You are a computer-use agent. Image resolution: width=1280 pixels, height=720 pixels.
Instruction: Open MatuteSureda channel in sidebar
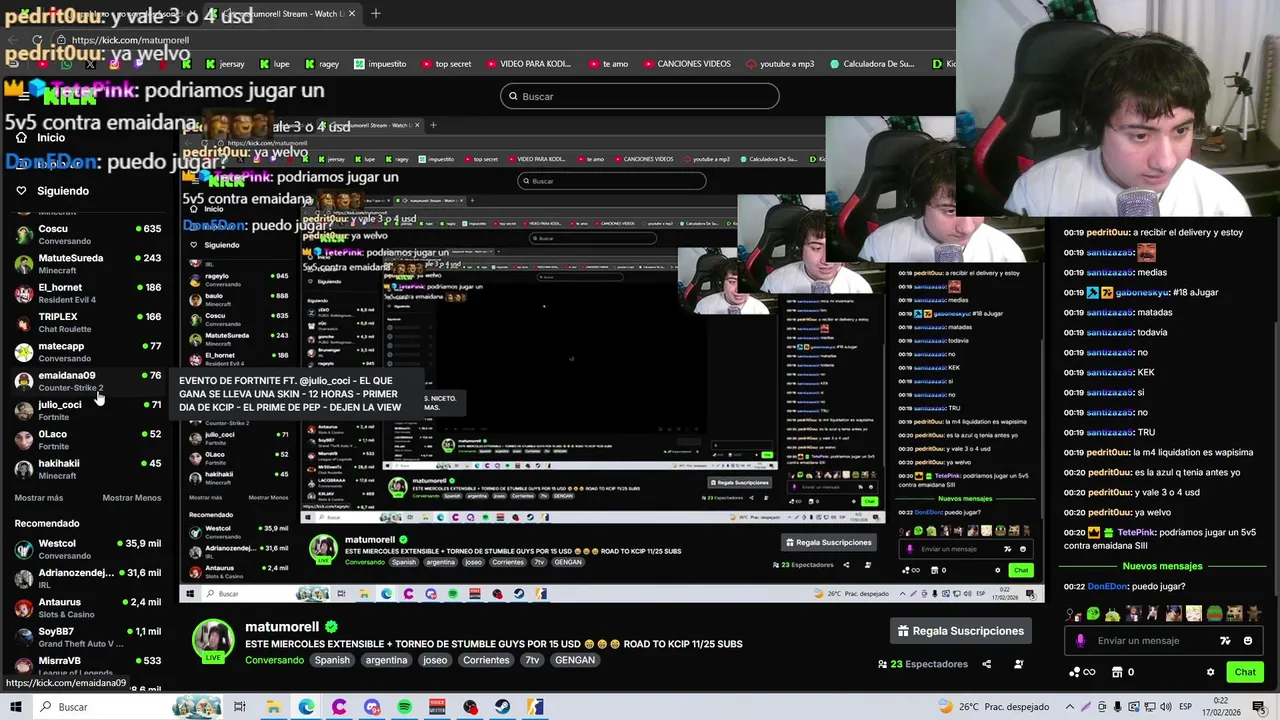88,264
